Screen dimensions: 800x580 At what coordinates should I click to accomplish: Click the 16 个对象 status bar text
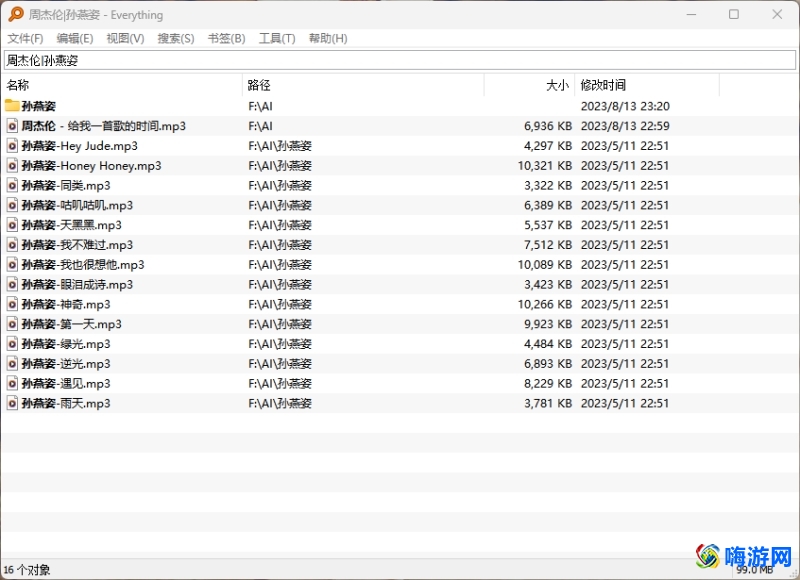click(27, 570)
